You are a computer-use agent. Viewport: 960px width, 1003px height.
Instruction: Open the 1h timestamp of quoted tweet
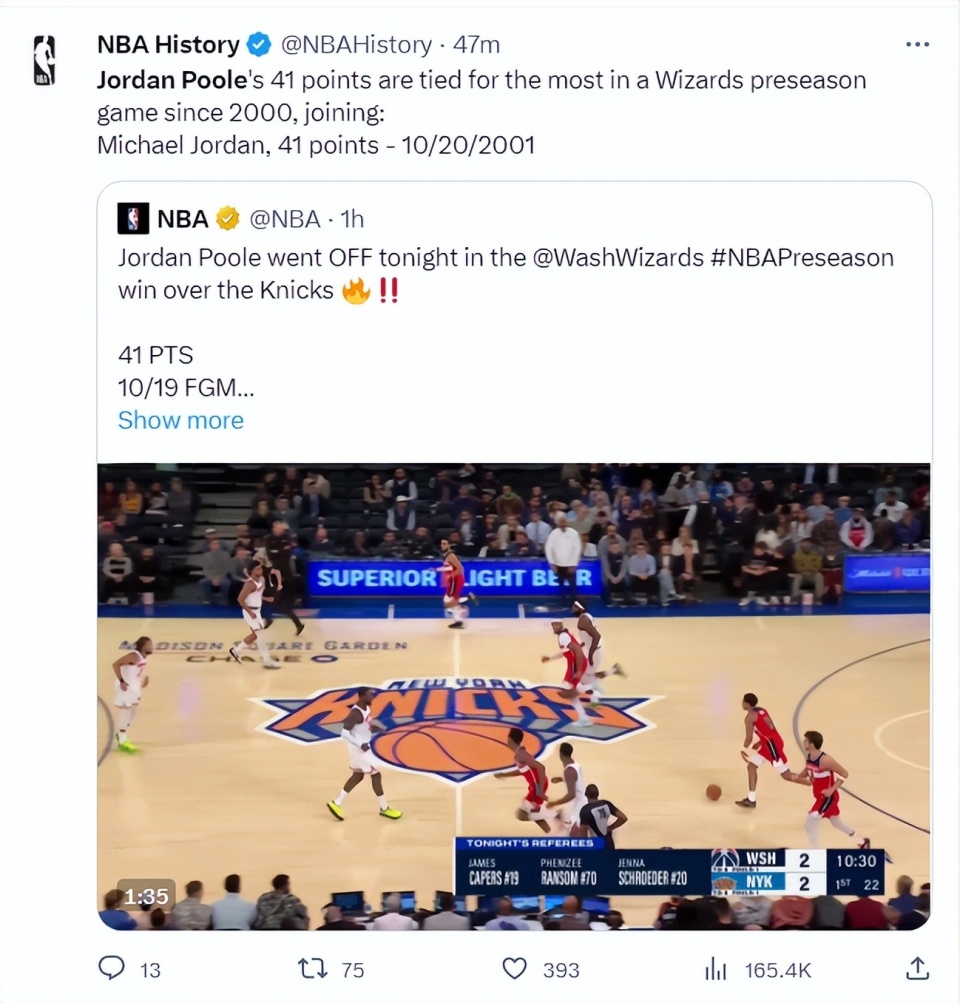[352, 219]
